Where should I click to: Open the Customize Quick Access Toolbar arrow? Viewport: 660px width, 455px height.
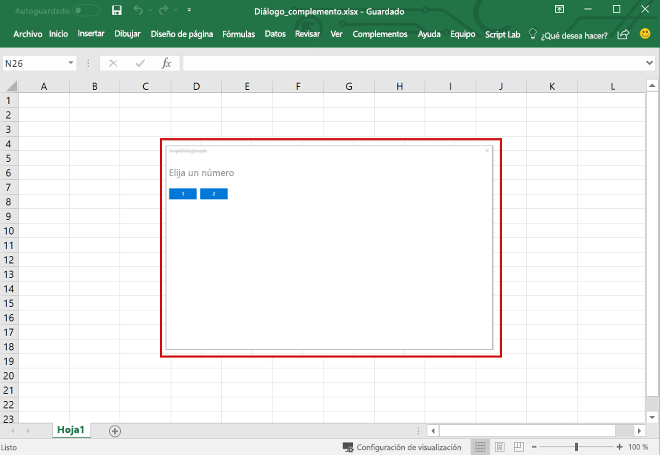pos(189,10)
